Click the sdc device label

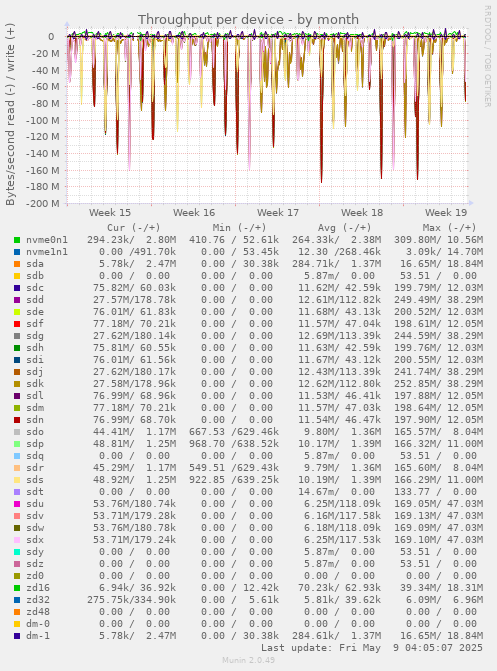[x=35, y=288]
